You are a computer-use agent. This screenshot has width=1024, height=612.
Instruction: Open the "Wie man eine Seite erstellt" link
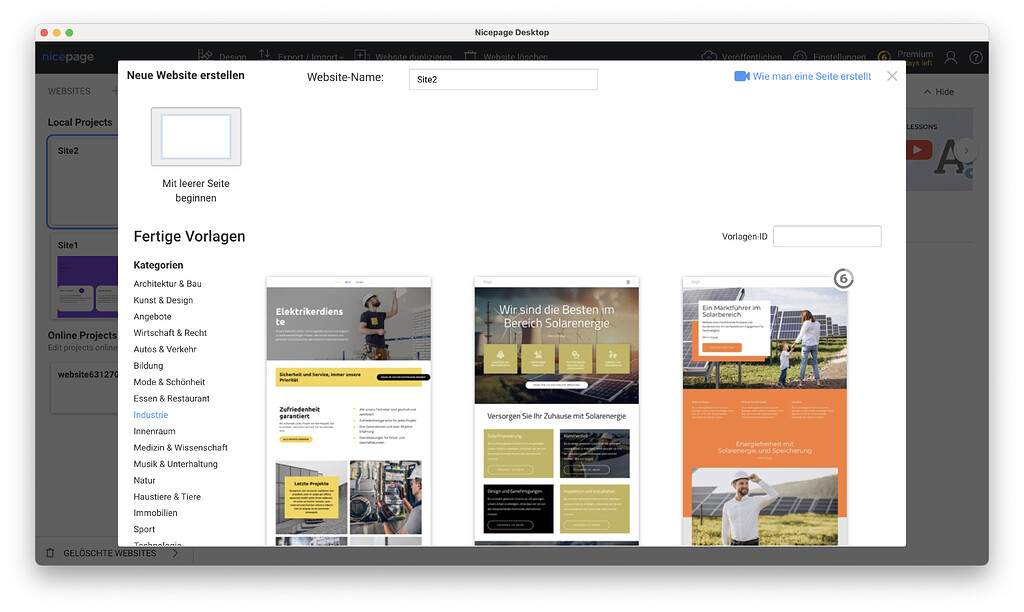[810, 76]
